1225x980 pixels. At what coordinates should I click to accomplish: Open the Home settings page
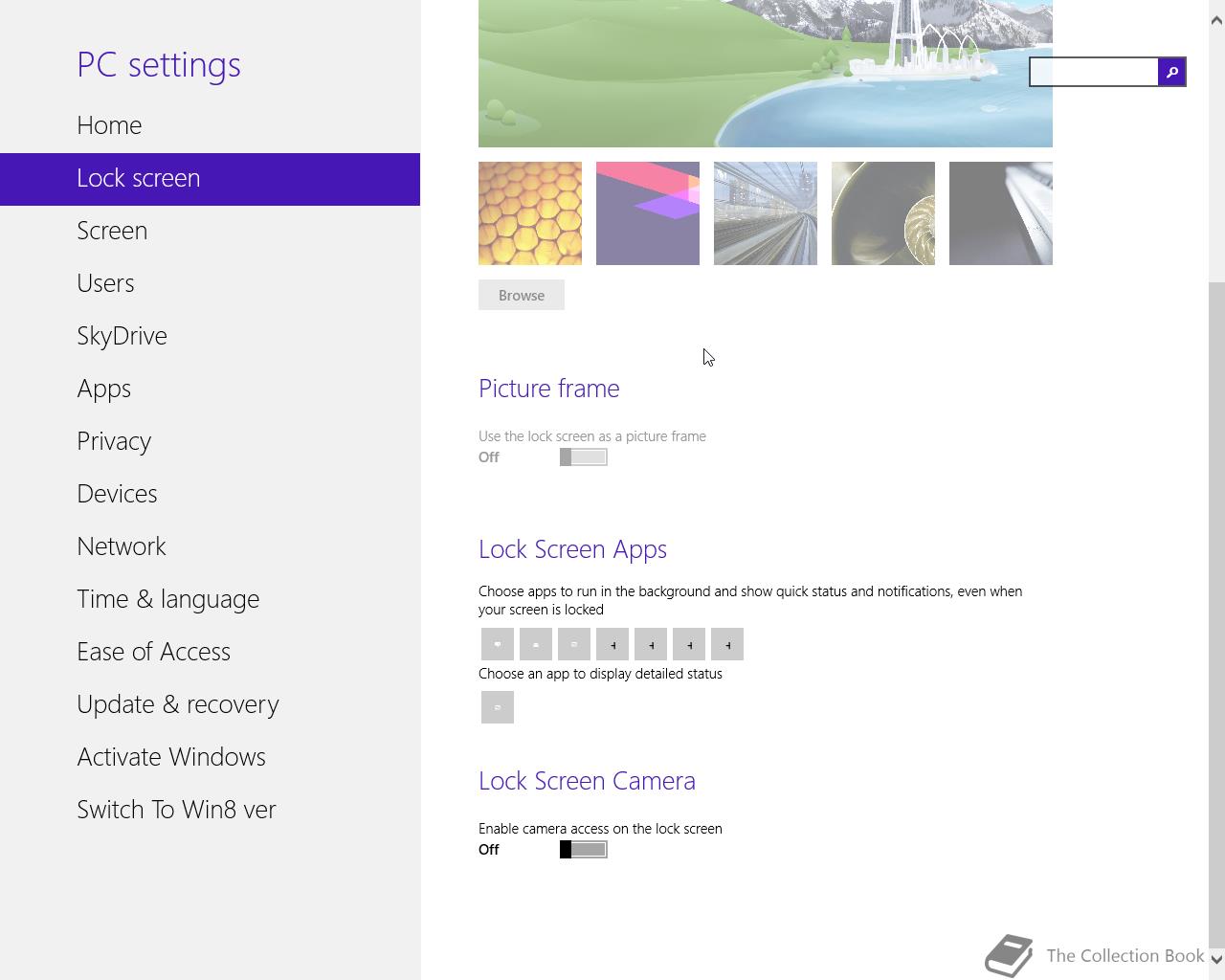click(109, 125)
